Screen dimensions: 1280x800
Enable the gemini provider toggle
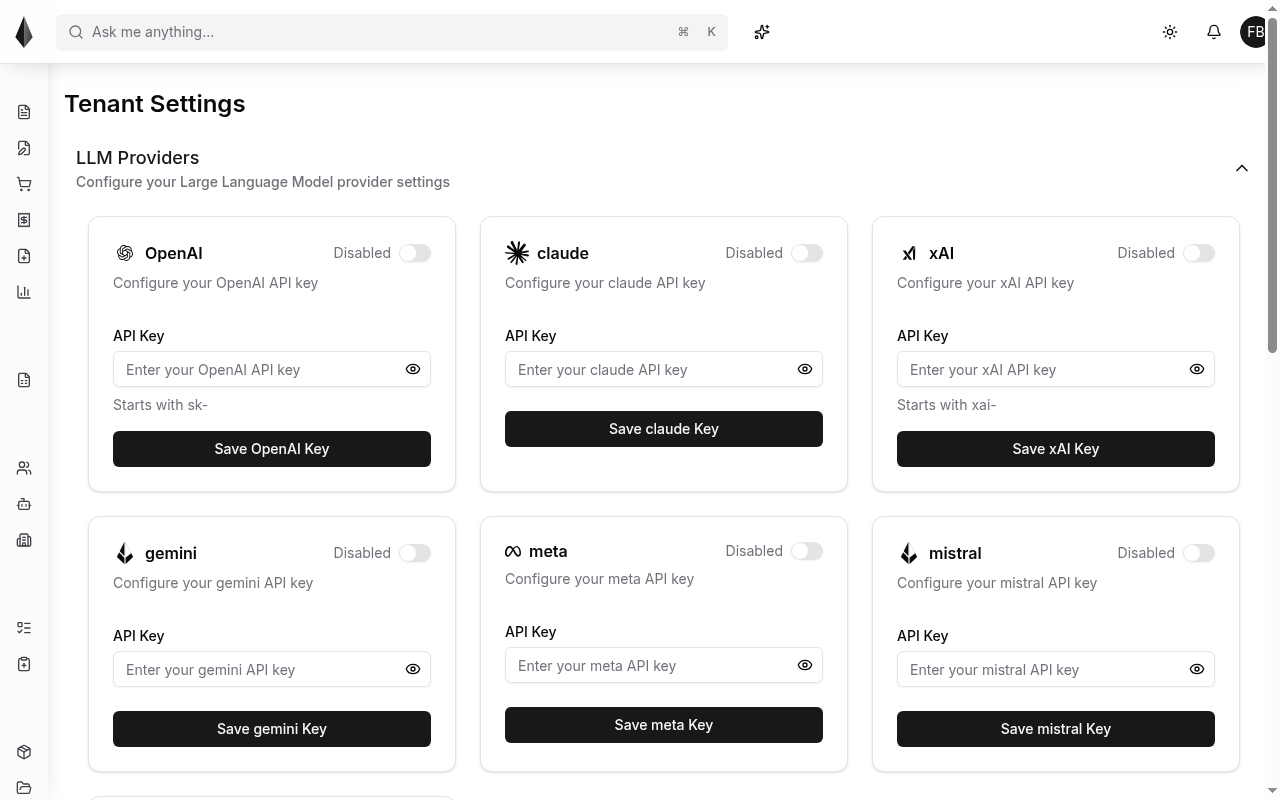pos(415,553)
